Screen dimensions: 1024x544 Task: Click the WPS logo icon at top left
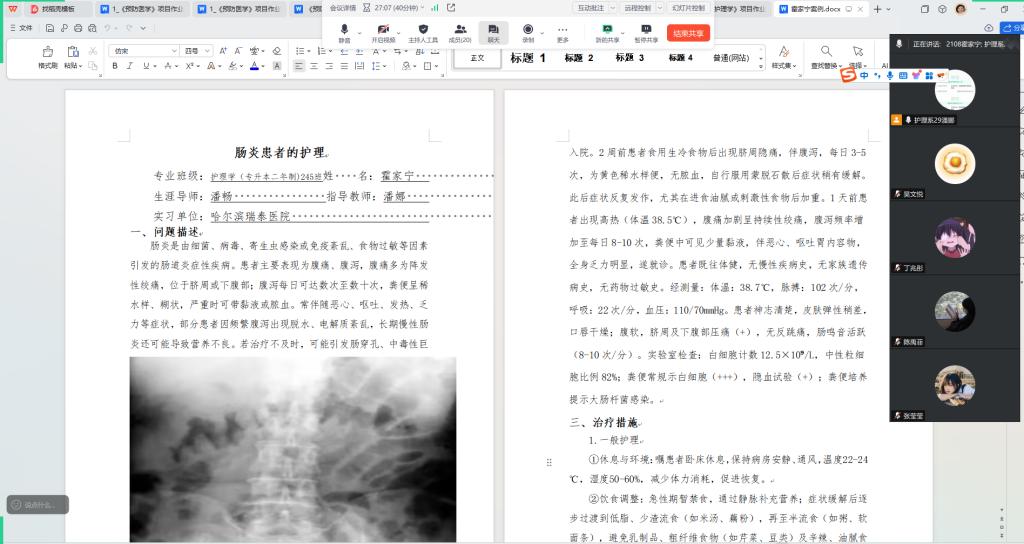coord(13,8)
